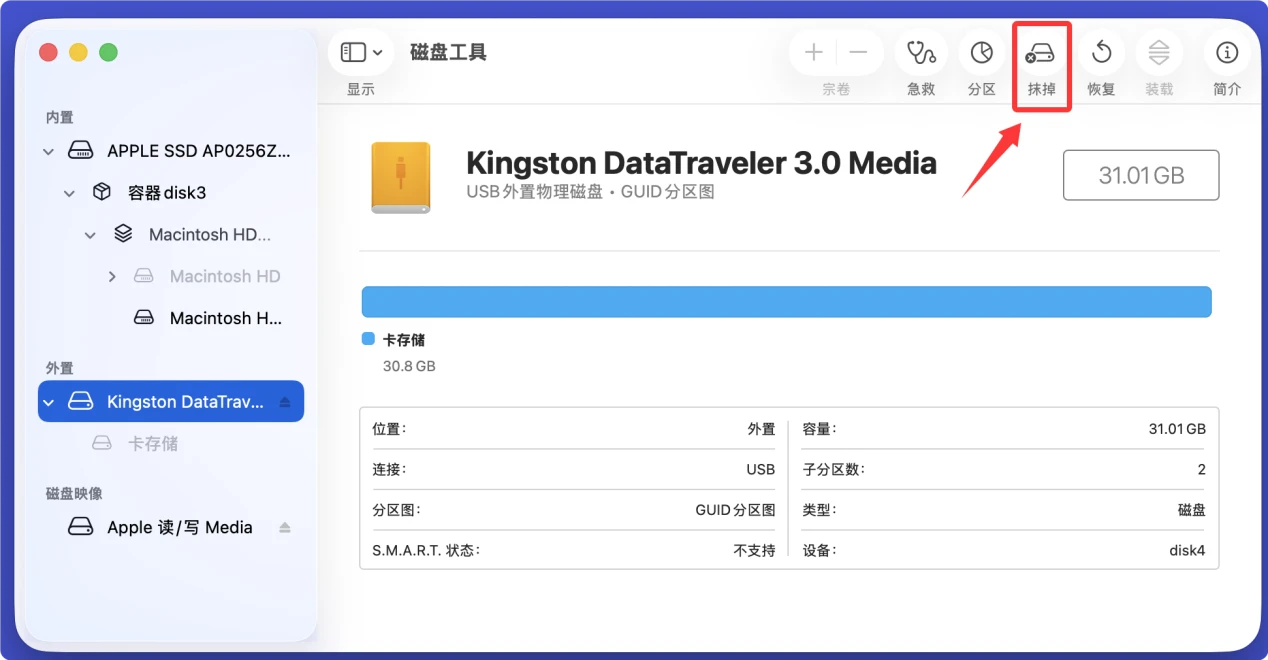Select the Macintosh H... data volume
The width and height of the screenshot is (1268, 660).
click(x=171, y=318)
